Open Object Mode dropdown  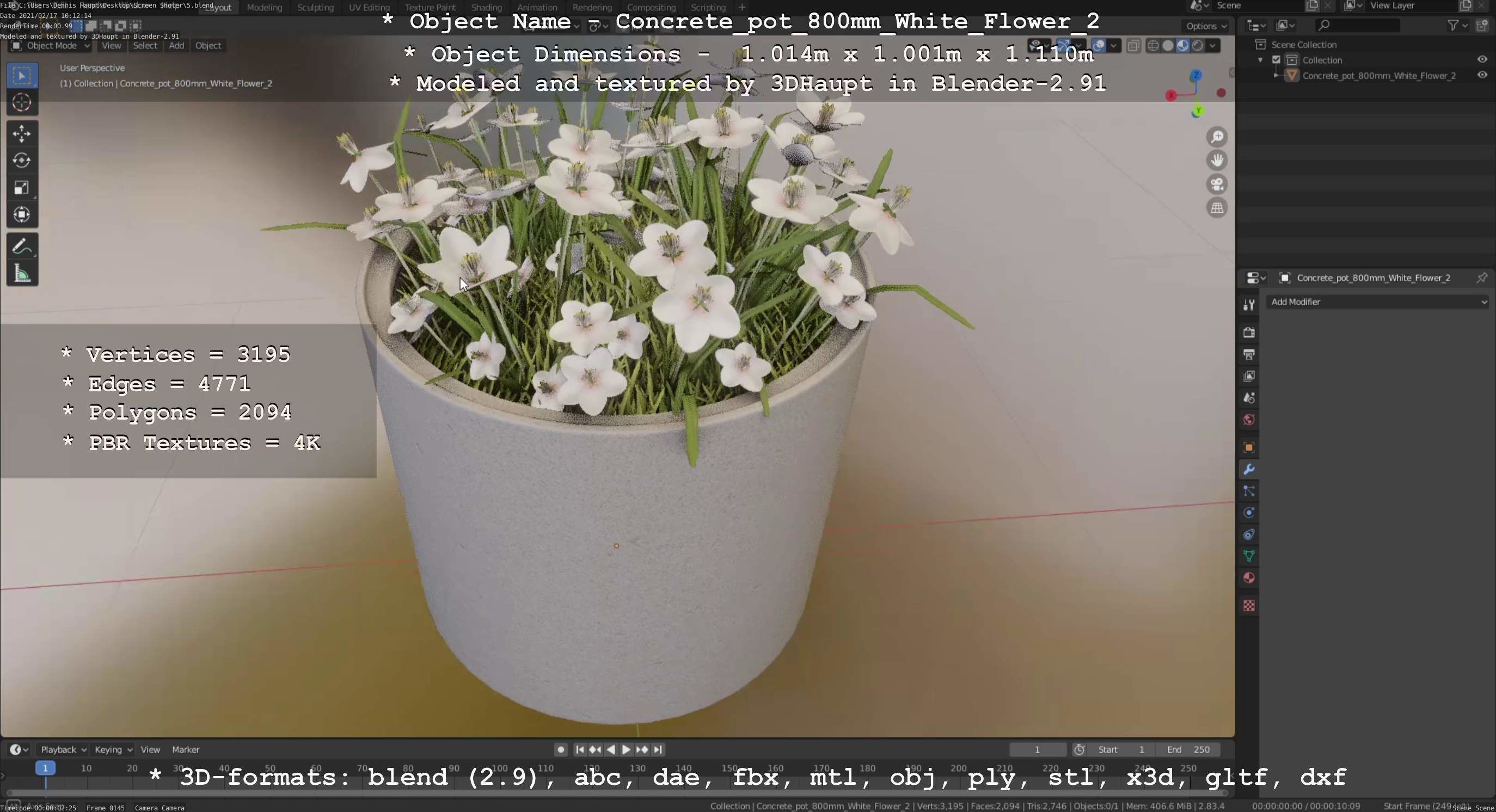click(51, 46)
